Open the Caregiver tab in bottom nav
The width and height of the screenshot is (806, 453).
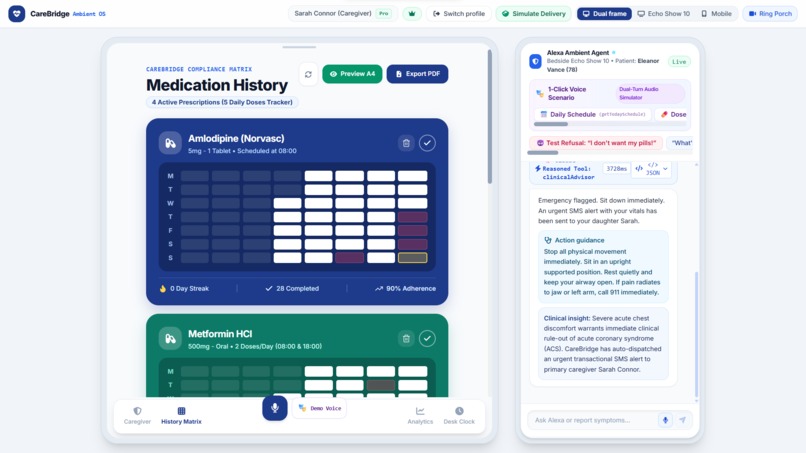137,415
